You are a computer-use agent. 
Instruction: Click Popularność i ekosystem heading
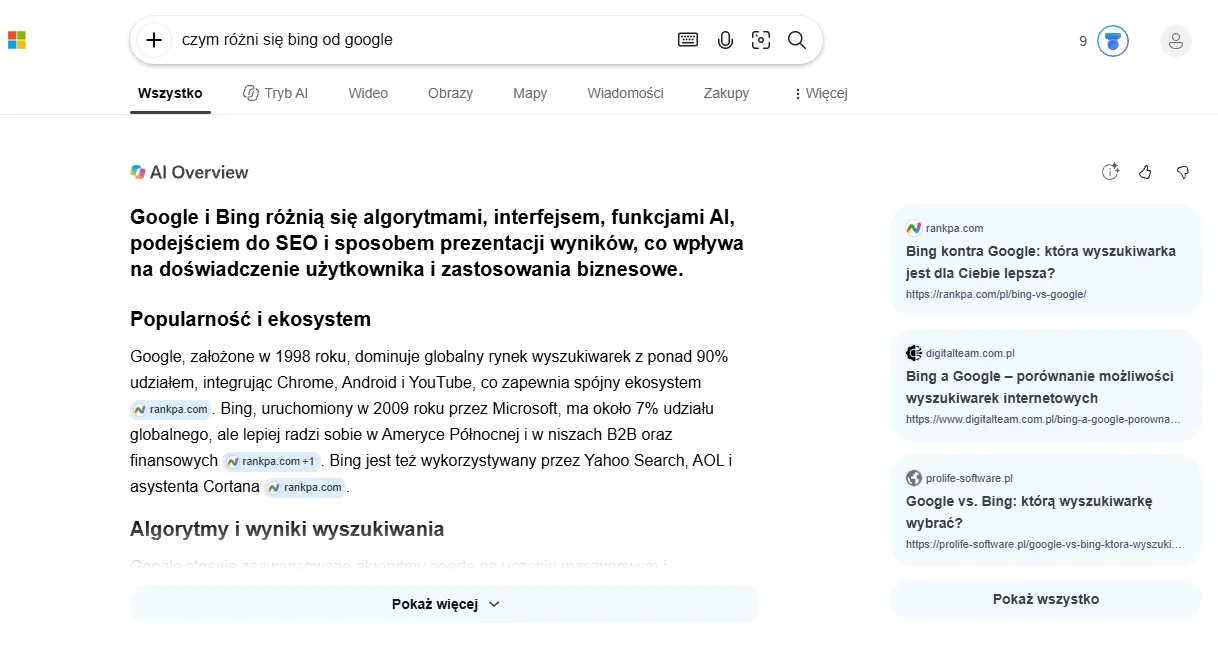(x=250, y=319)
